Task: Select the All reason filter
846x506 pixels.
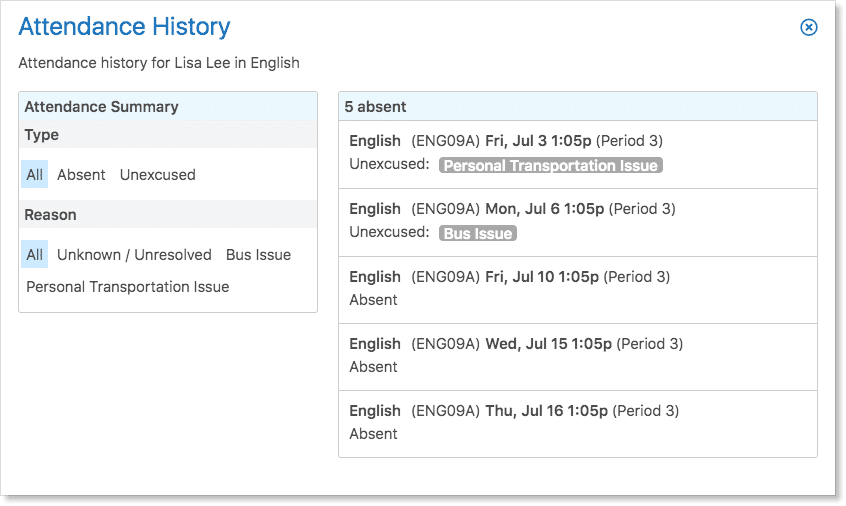Action: 35,255
